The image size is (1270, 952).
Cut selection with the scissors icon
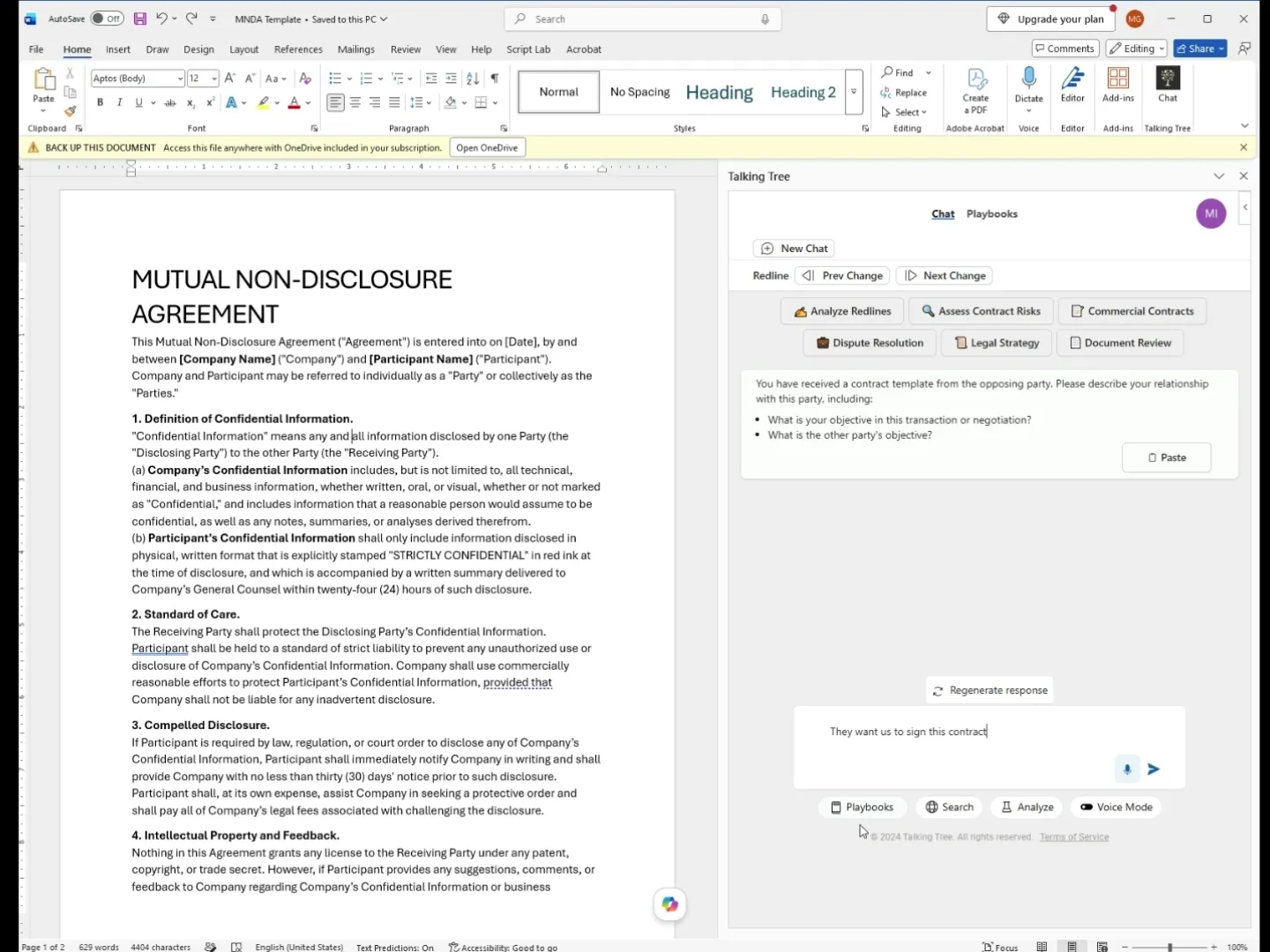(70, 73)
